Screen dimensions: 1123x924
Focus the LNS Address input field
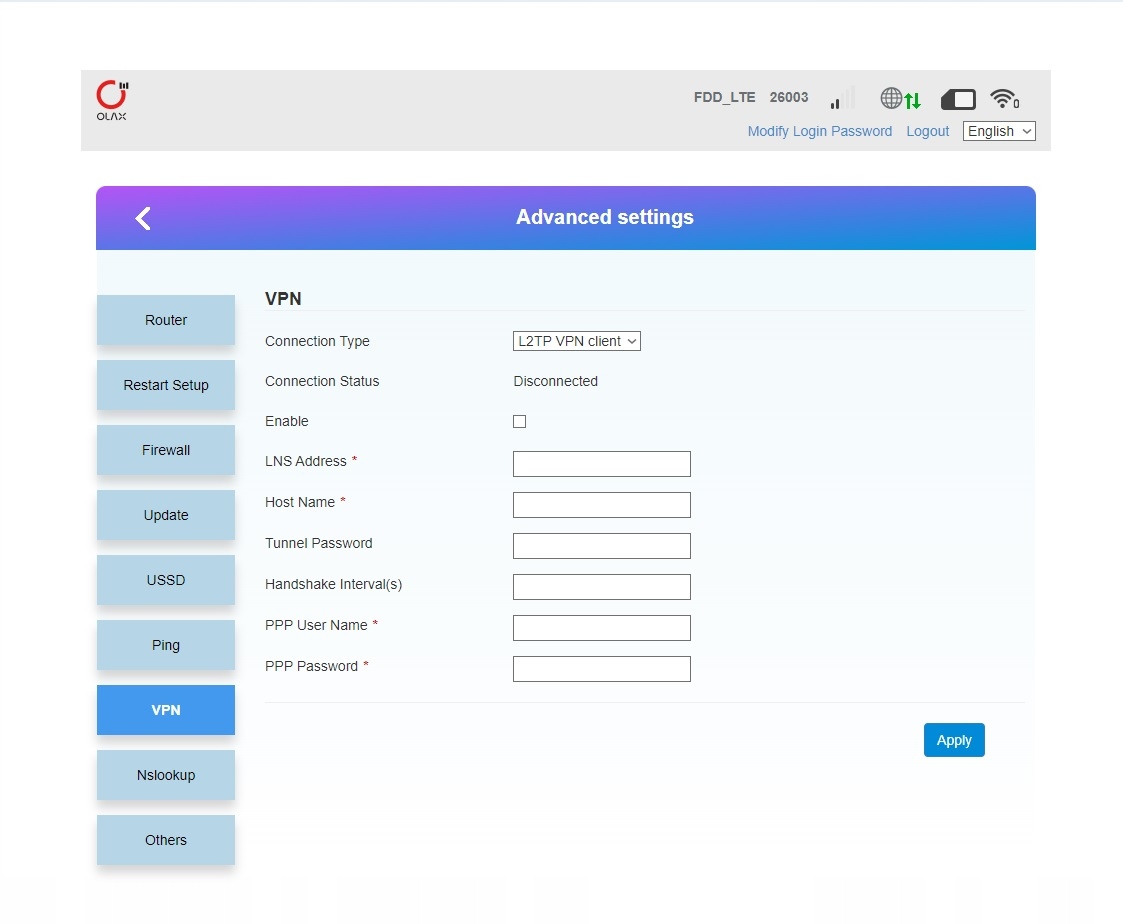602,464
